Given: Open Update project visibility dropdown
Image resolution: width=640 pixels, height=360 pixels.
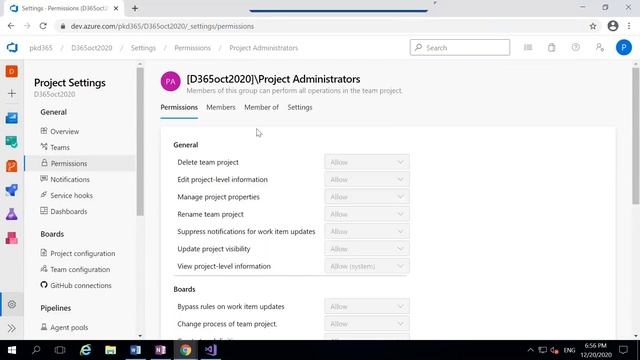Looking at the screenshot, I should pyautogui.click(x=367, y=249).
